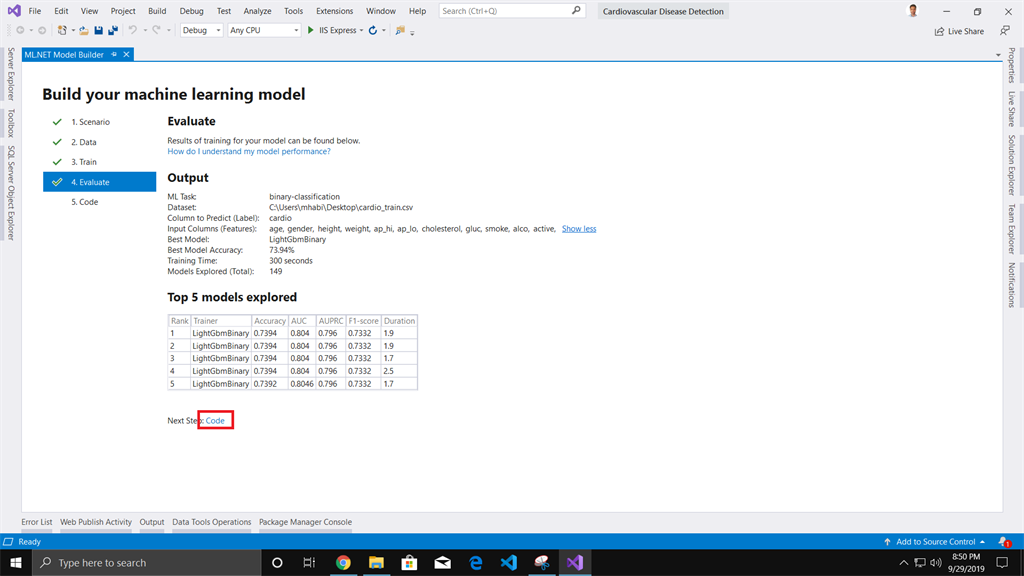Open the Project menu
This screenshot has height=576, width=1024.
[x=123, y=10]
